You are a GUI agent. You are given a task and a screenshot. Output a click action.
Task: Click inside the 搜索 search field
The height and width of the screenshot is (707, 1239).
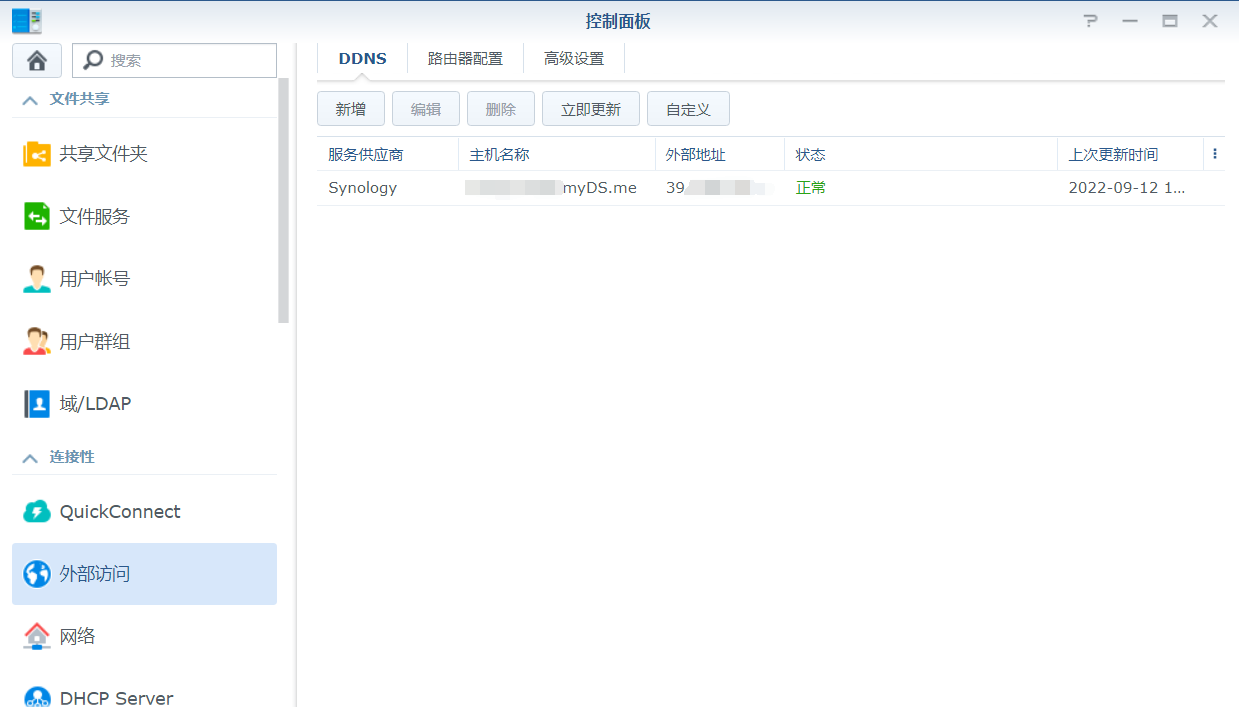tap(180, 60)
